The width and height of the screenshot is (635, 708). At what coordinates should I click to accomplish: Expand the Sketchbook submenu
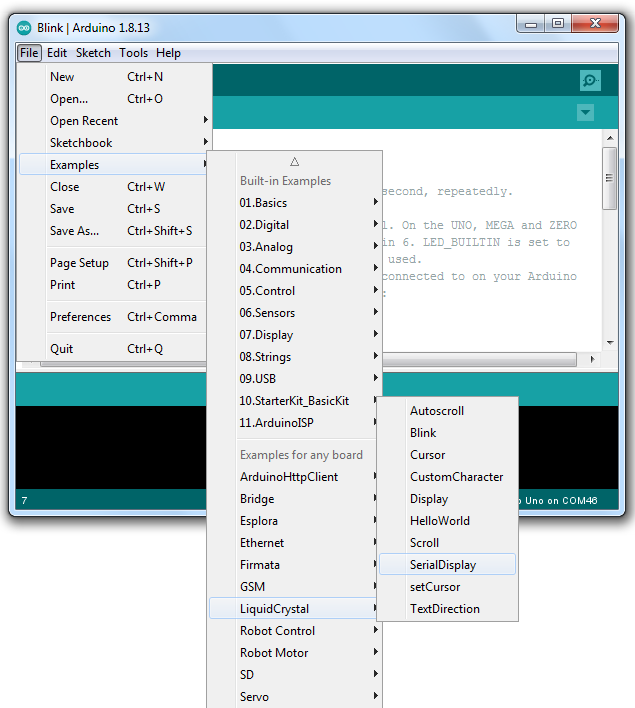point(113,143)
